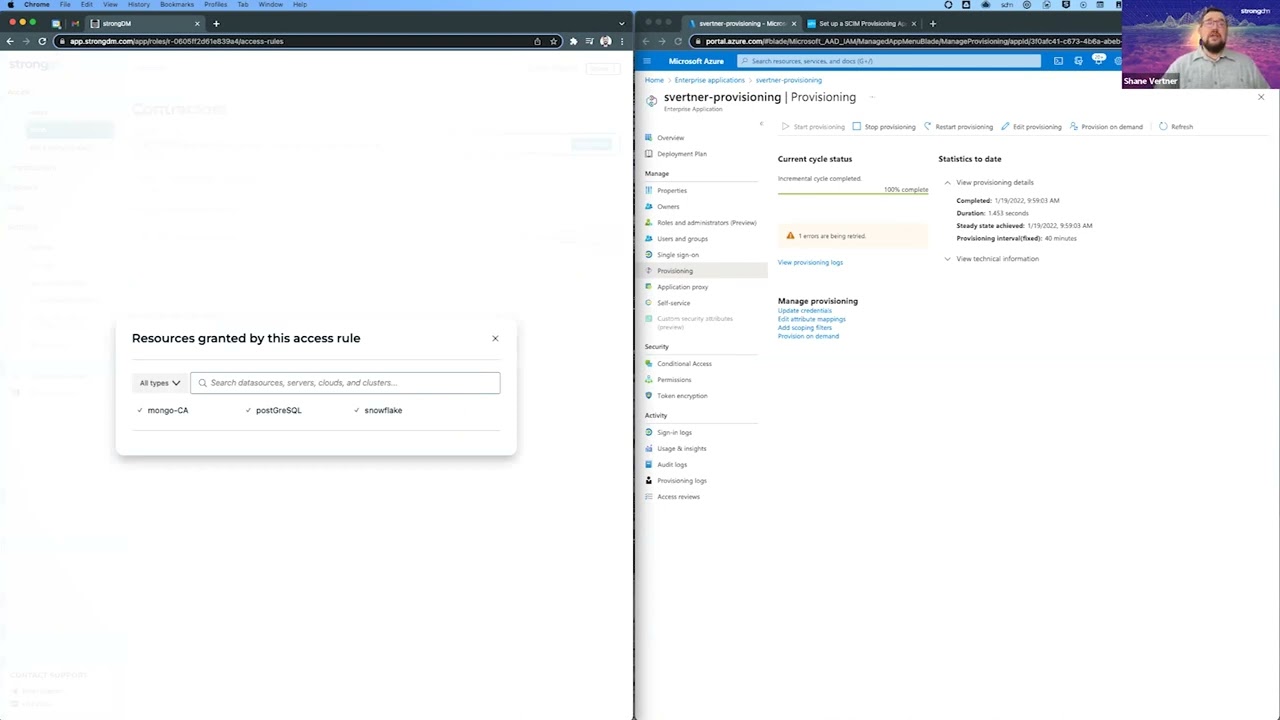Close the resources granted dialog

click(x=495, y=338)
